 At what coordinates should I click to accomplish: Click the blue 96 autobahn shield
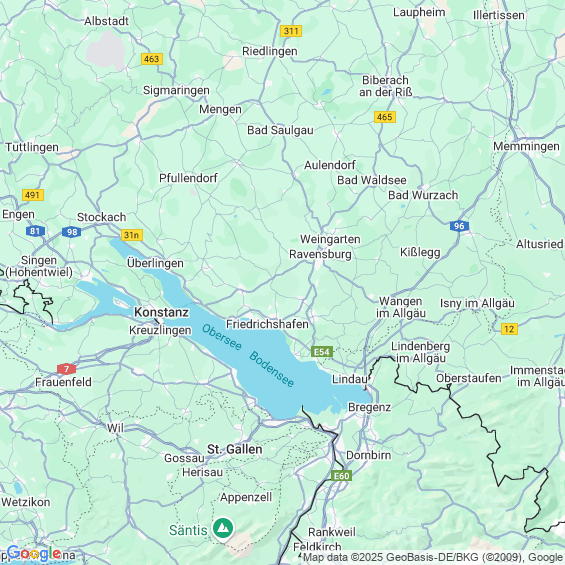point(459,226)
